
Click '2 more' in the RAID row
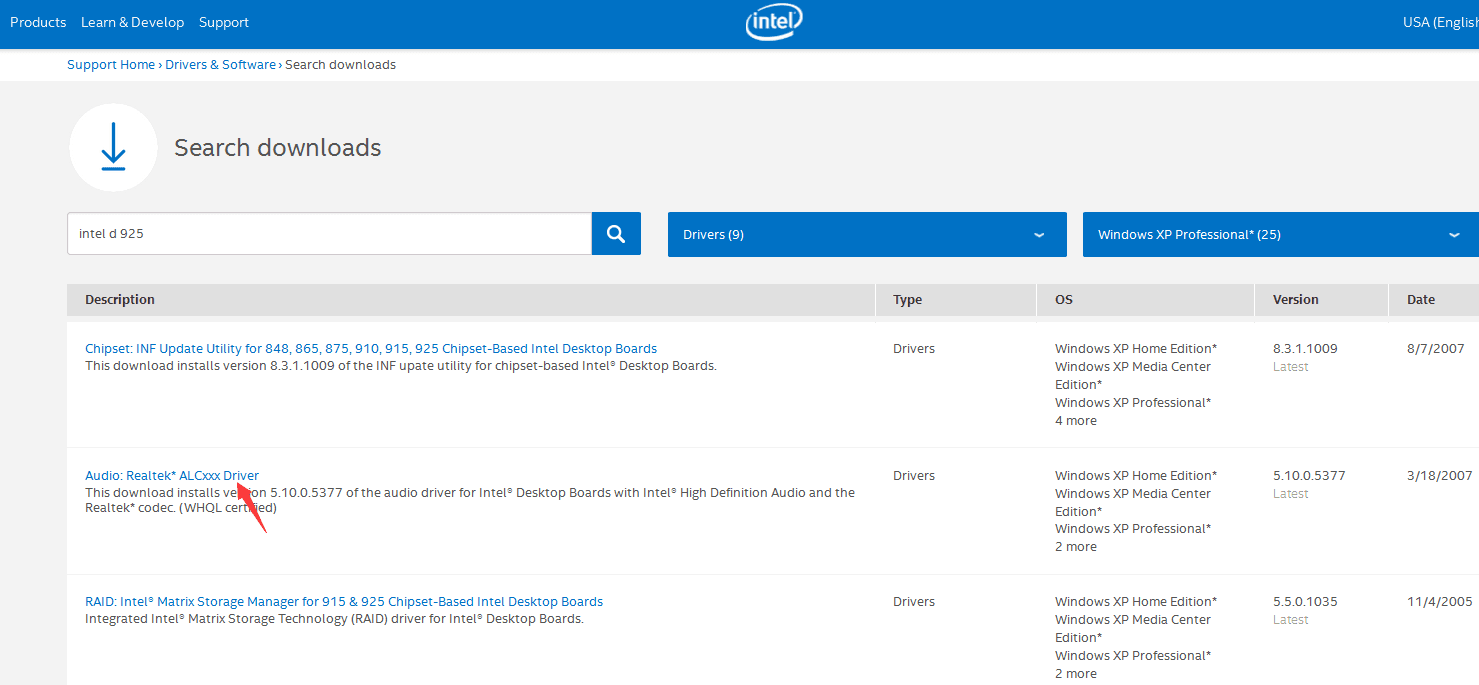coord(1076,674)
